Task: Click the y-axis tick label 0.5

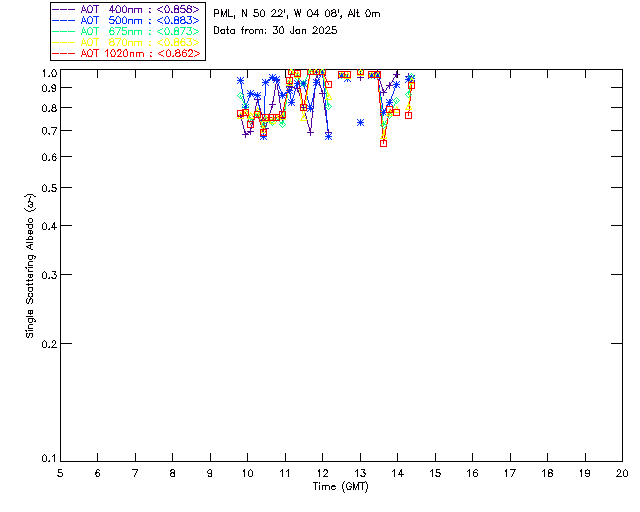Action: tap(46, 188)
